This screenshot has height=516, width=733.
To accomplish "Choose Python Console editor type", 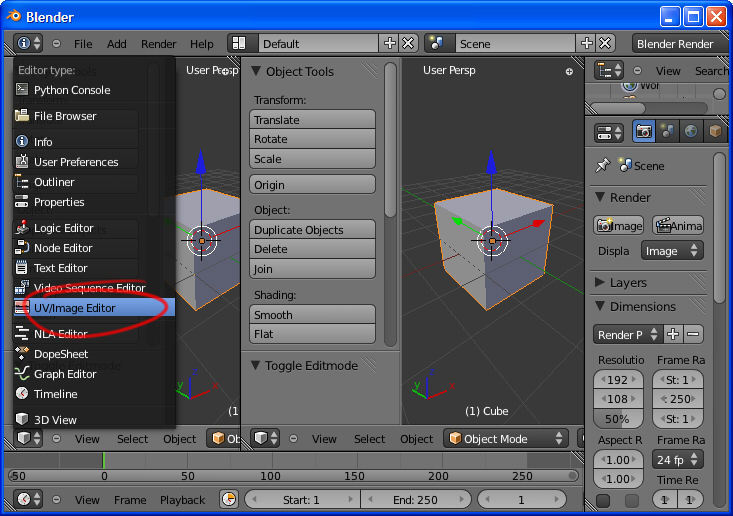I will [x=71, y=90].
